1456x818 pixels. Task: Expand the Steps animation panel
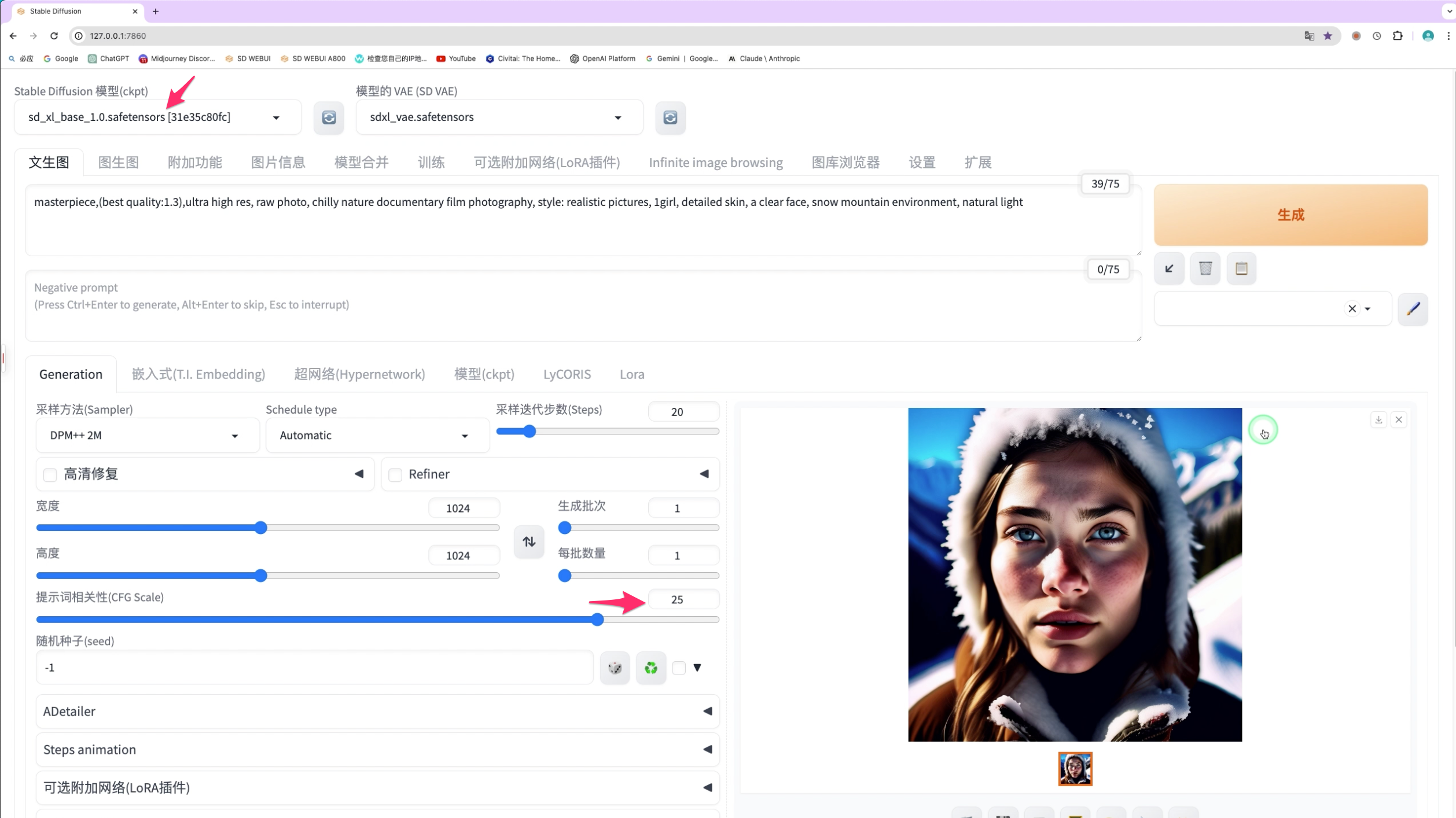[377, 750]
